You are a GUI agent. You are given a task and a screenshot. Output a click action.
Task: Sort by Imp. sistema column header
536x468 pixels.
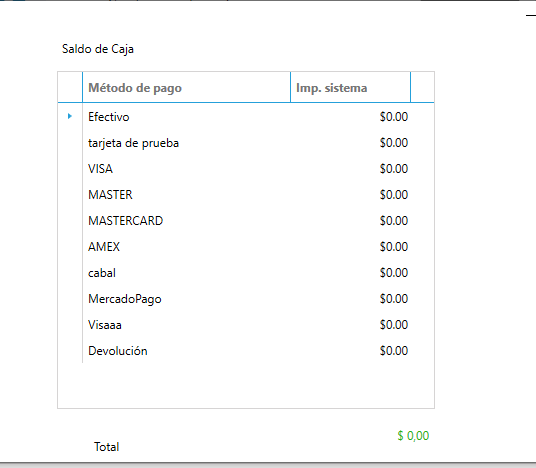[350, 88]
